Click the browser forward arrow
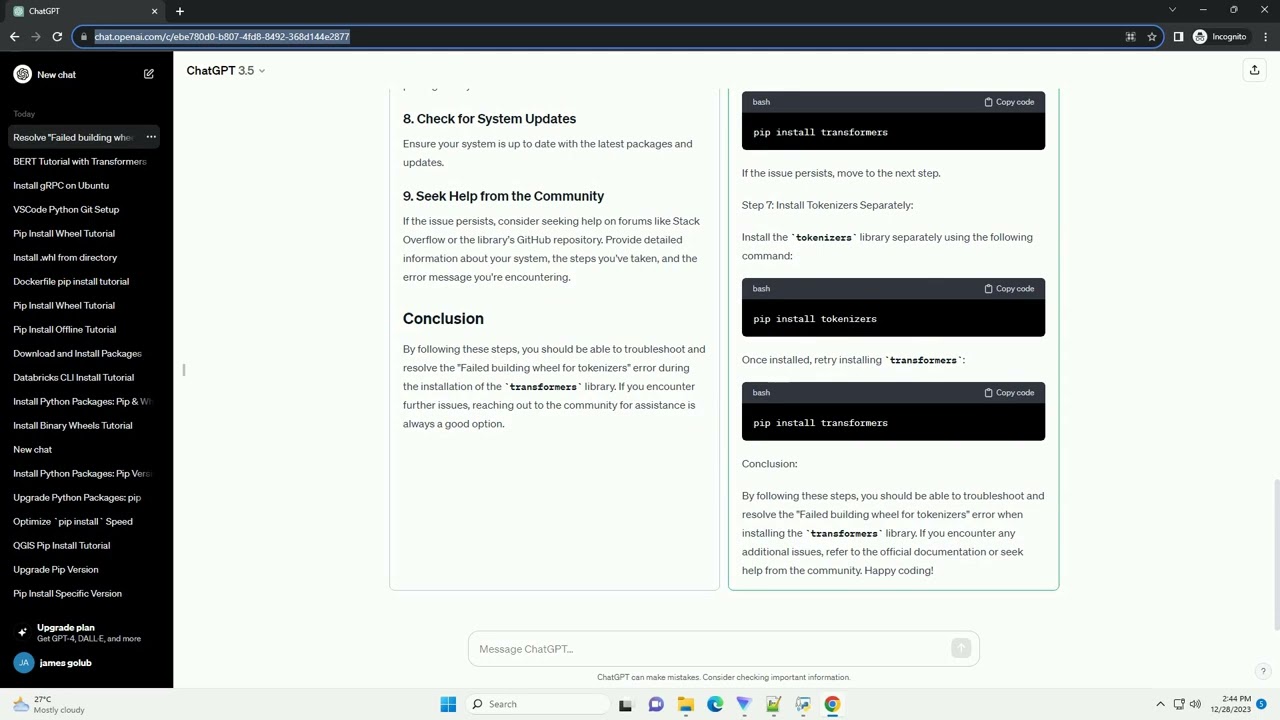Screen dimensions: 1280x720 pyautogui.click(x=36, y=37)
